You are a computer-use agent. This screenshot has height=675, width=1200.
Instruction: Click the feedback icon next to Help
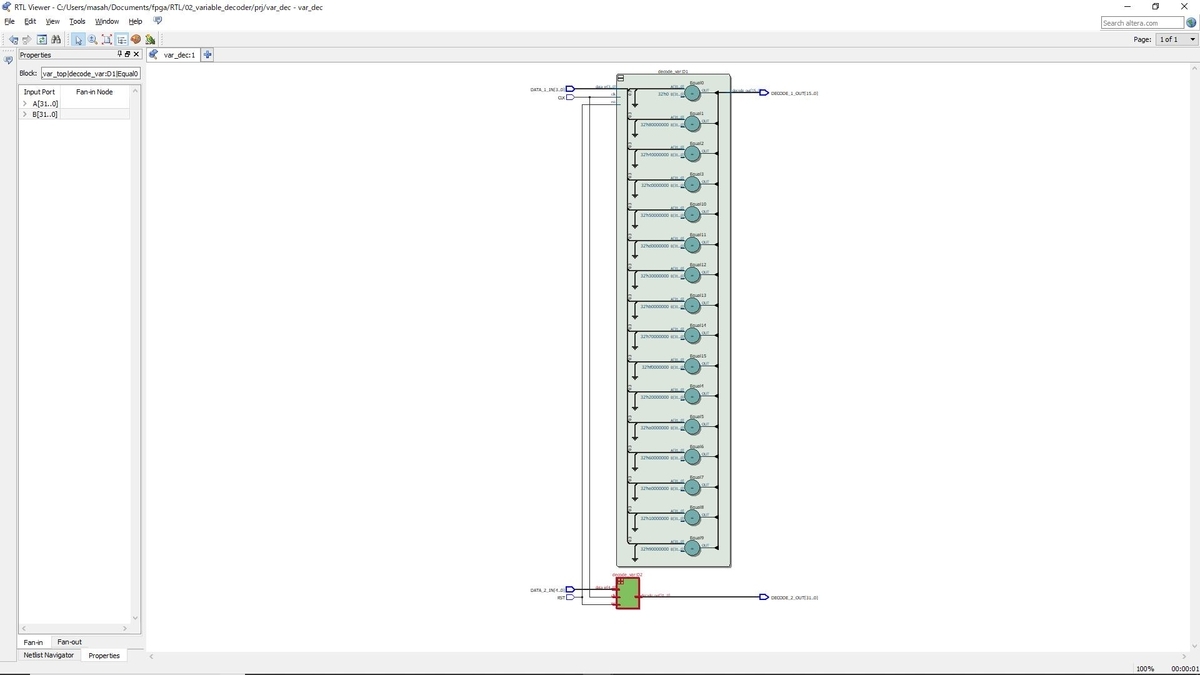click(157, 21)
